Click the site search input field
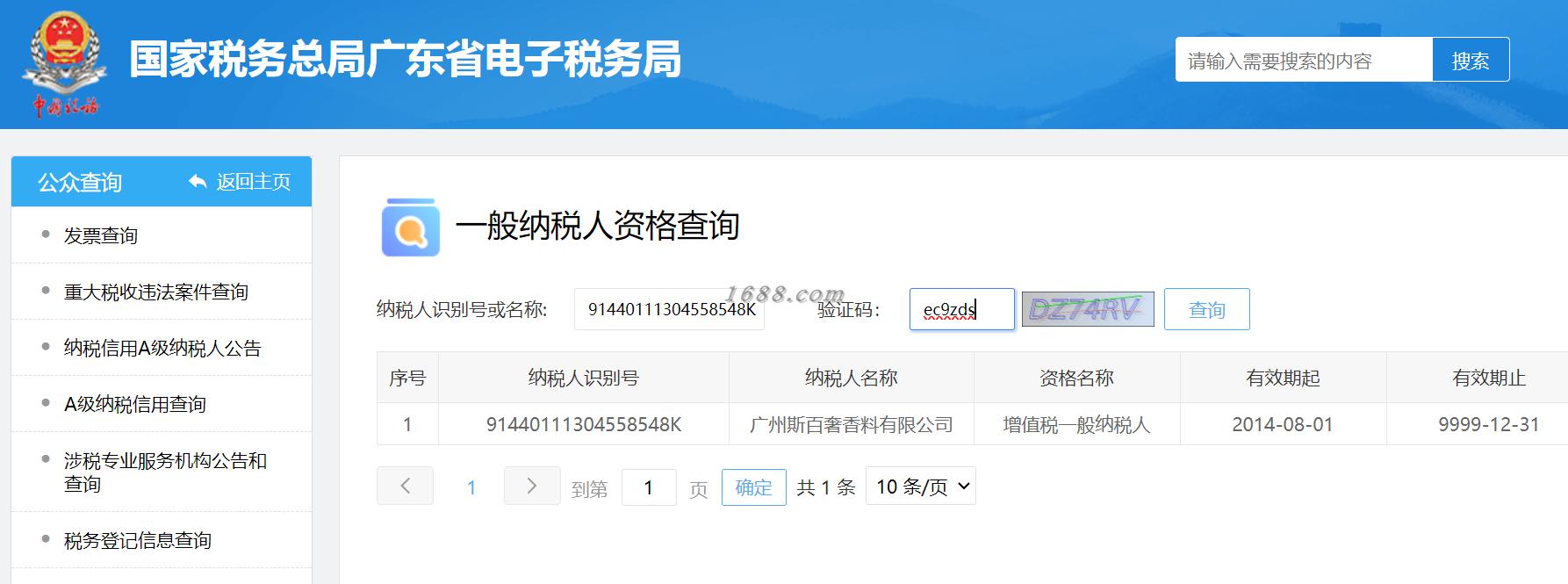 (x=1304, y=60)
